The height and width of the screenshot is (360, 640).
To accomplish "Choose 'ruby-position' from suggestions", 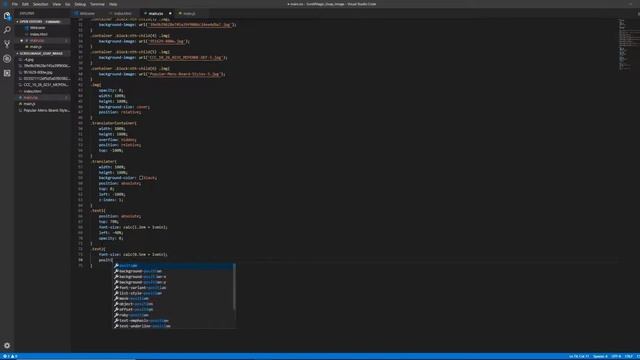I will [173, 315].
